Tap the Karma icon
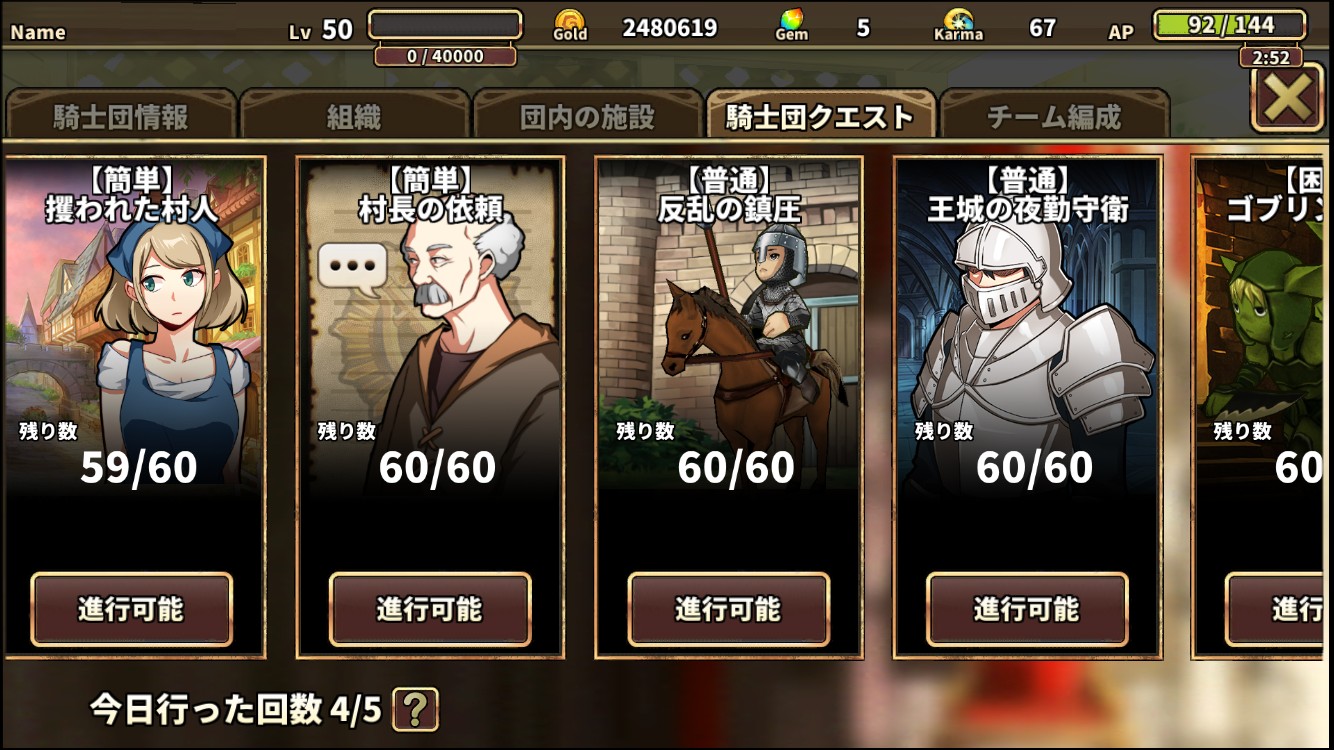Viewport: 1334px width, 750px height. pos(958,19)
